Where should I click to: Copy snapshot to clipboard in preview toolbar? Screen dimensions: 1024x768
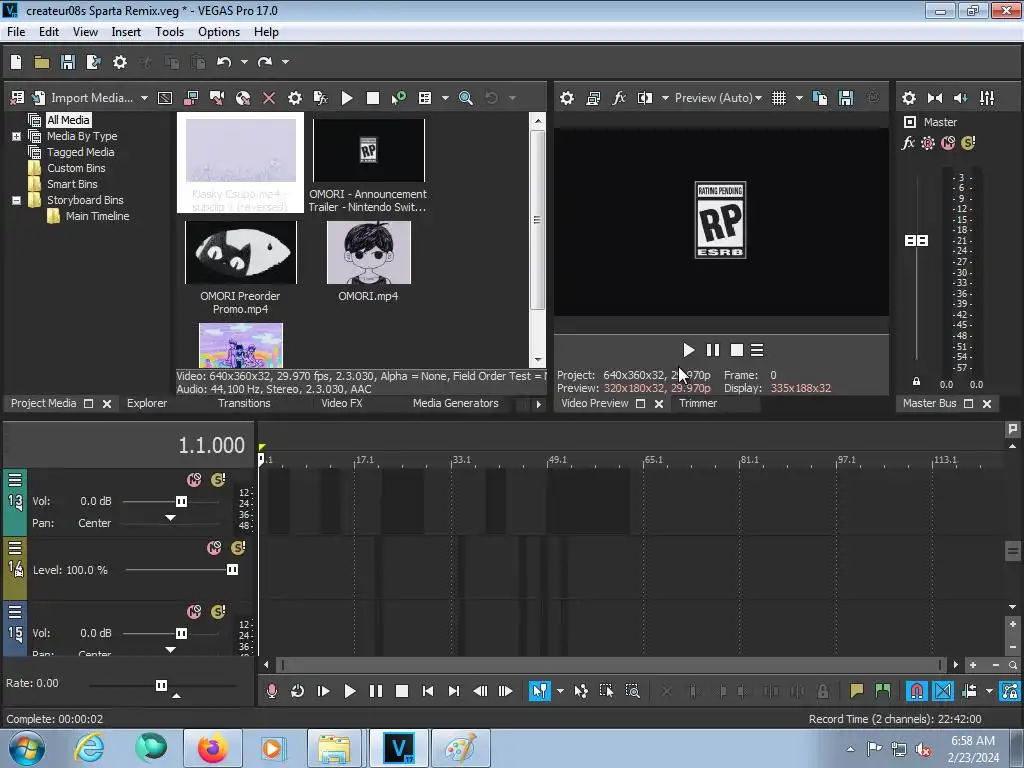click(x=820, y=98)
